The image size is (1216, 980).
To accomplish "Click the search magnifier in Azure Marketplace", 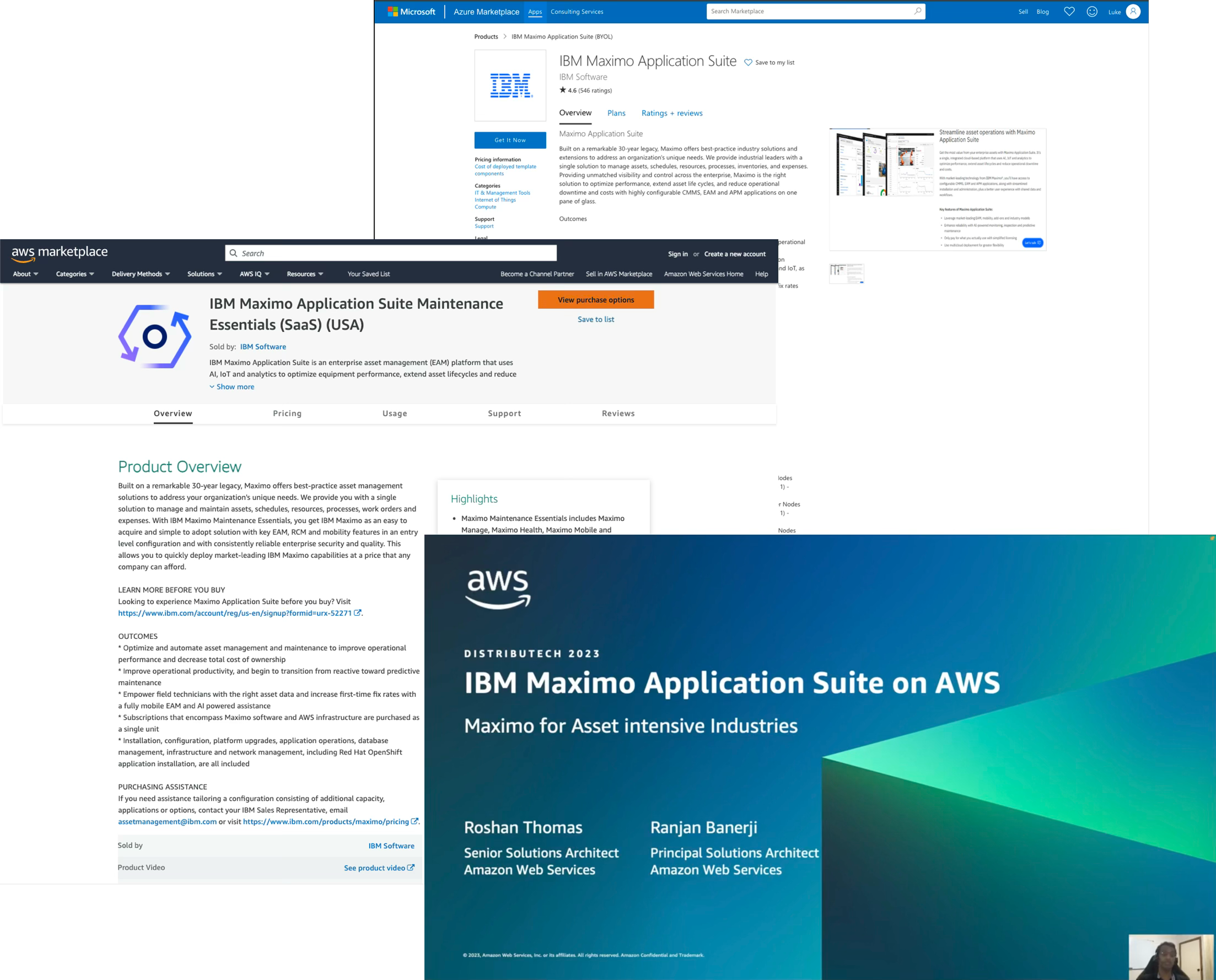I will (917, 10).
